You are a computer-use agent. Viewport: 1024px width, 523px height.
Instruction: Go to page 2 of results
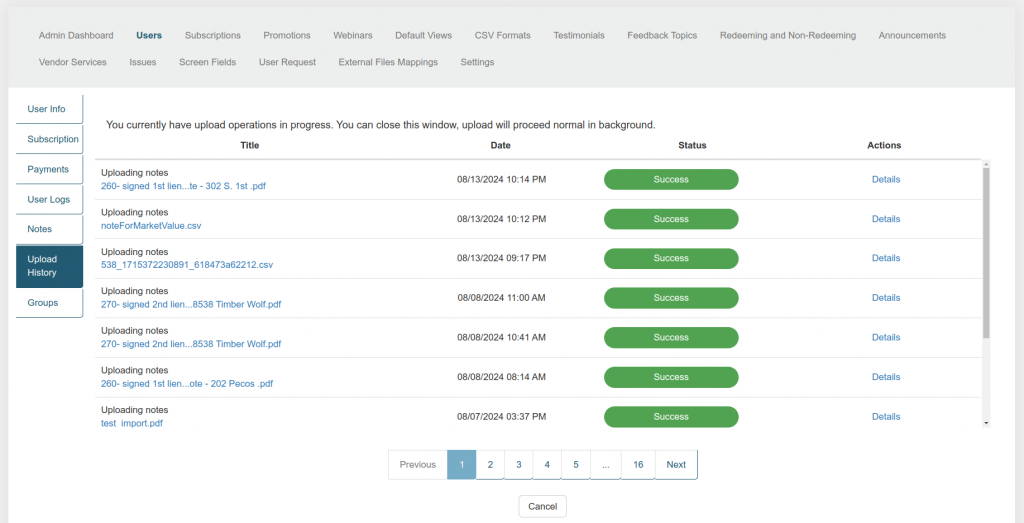point(490,465)
